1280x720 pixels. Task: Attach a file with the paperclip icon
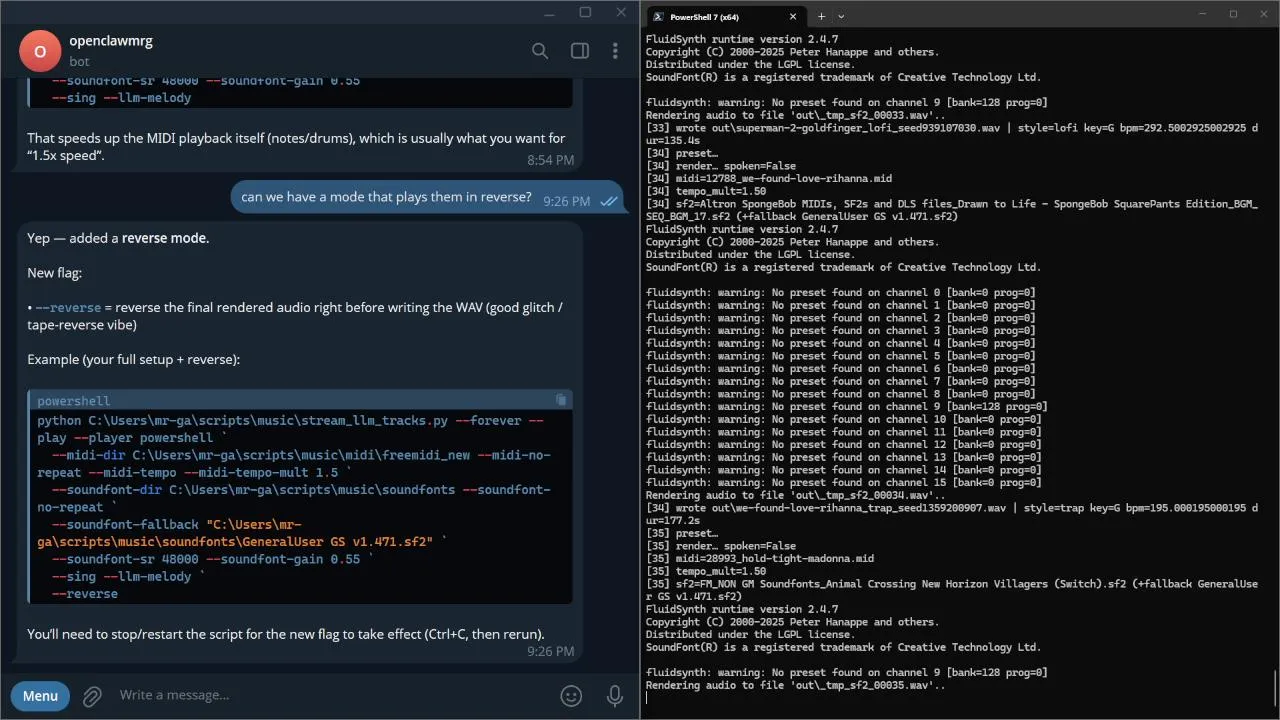click(92, 695)
